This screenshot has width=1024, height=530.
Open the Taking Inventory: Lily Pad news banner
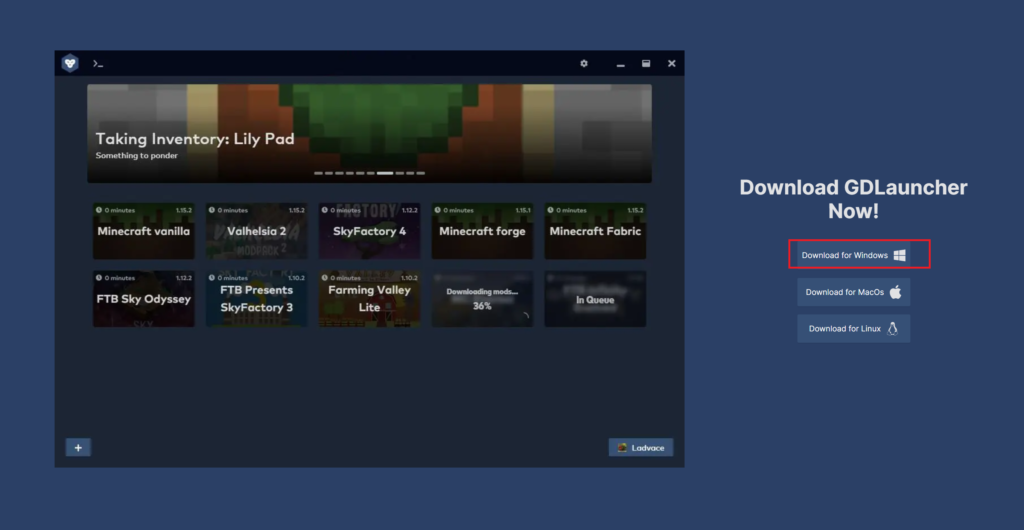coord(369,132)
